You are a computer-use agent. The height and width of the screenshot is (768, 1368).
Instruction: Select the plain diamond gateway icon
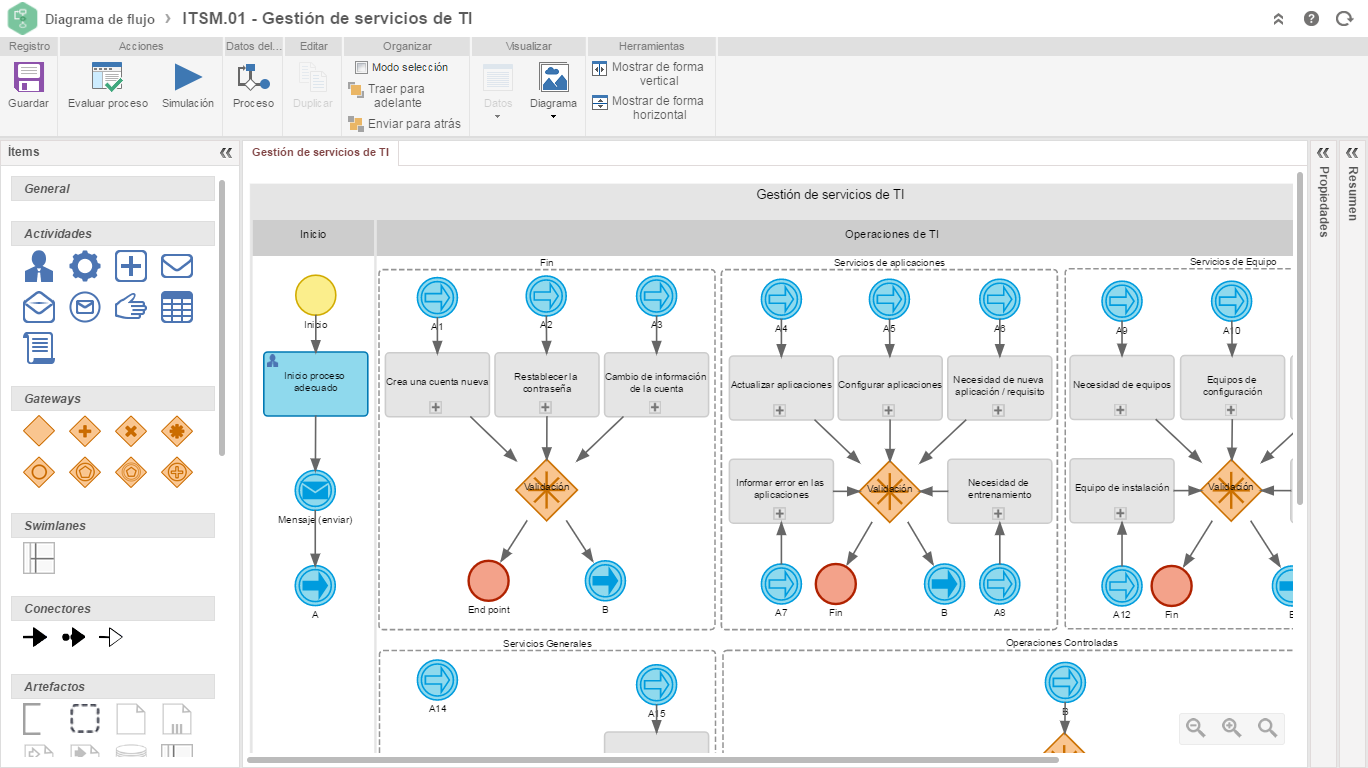[x=39, y=432]
